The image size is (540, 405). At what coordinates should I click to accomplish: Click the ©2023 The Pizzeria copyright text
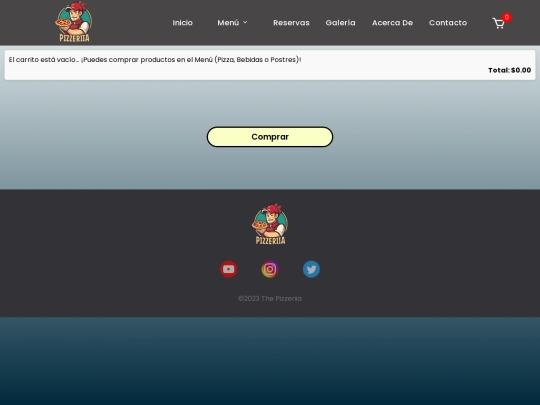click(270, 299)
